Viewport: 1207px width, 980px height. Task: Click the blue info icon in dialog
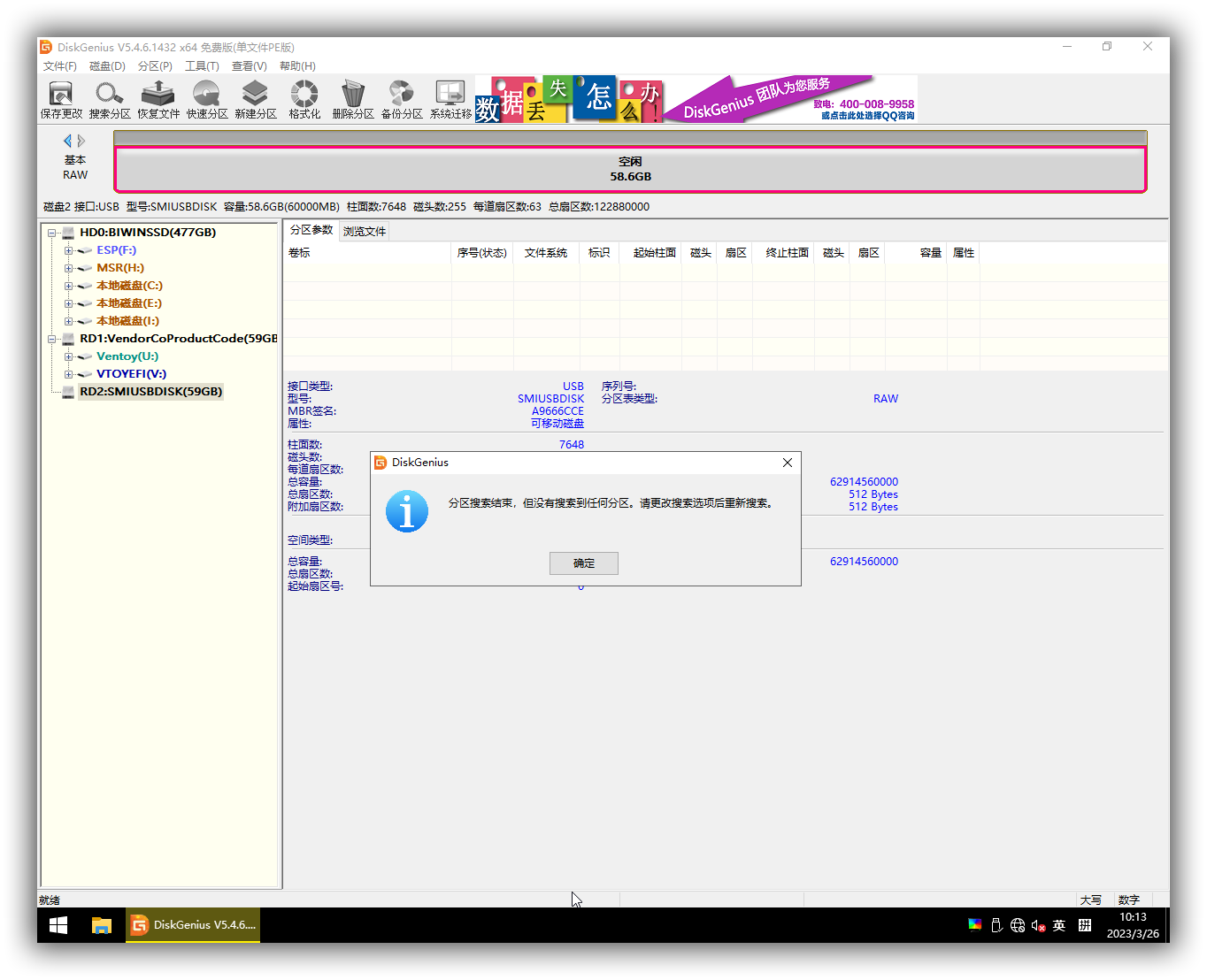coord(407,512)
